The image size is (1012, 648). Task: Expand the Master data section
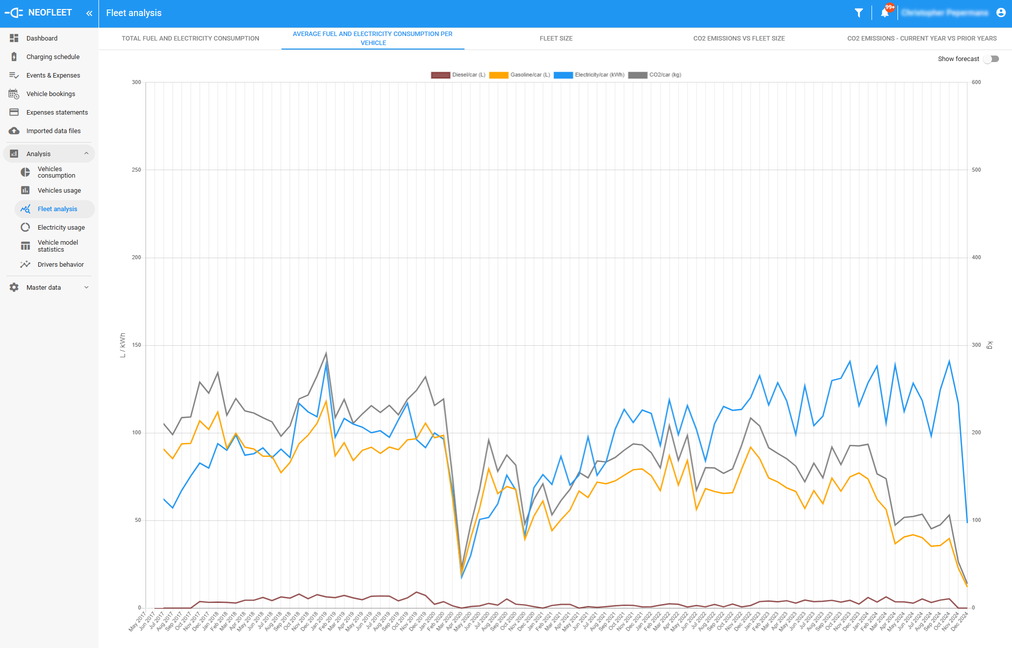click(43, 287)
